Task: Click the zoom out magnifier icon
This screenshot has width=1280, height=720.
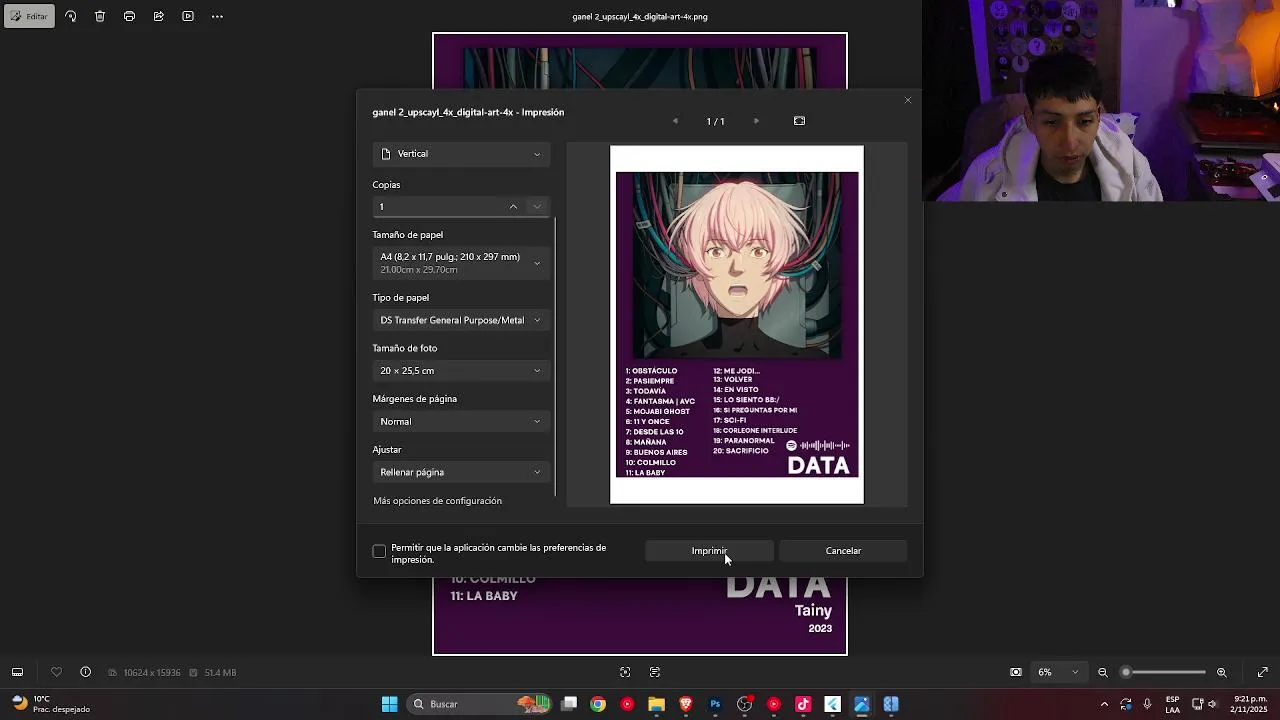Action: coord(1103,672)
